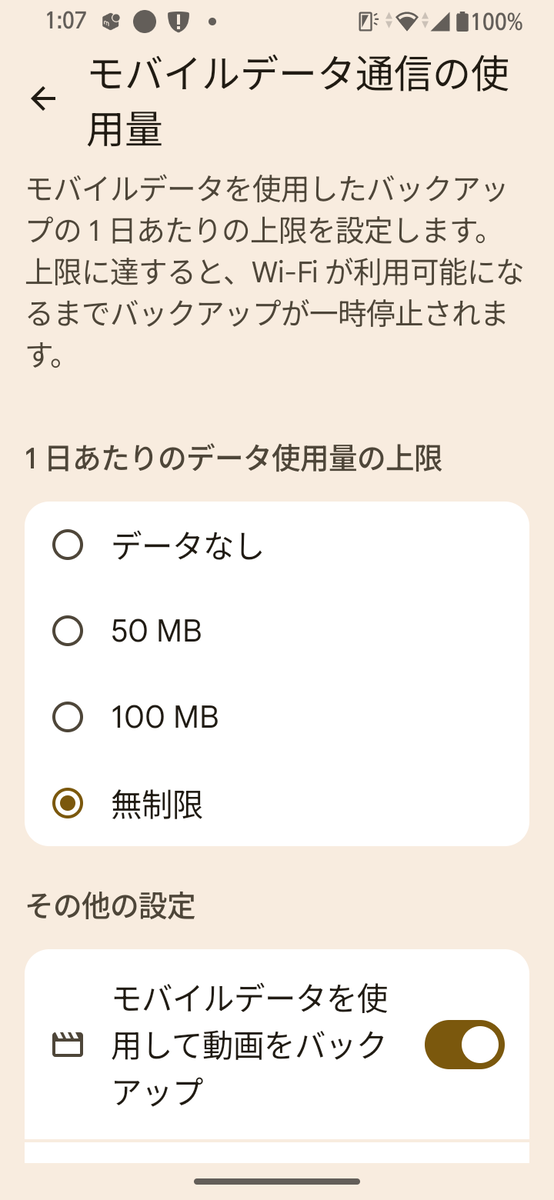Disable the video backup over mobile data toggle
The image size is (554, 1200).
pos(465,1045)
